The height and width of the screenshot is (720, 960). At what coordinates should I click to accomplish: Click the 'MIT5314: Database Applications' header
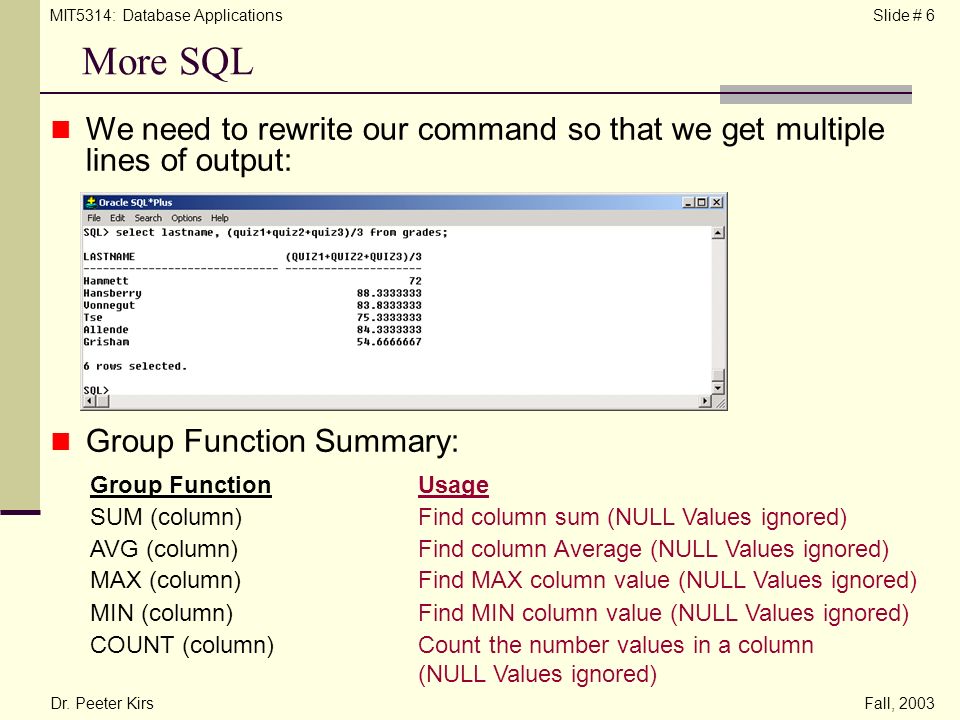click(x=166, y=15)
